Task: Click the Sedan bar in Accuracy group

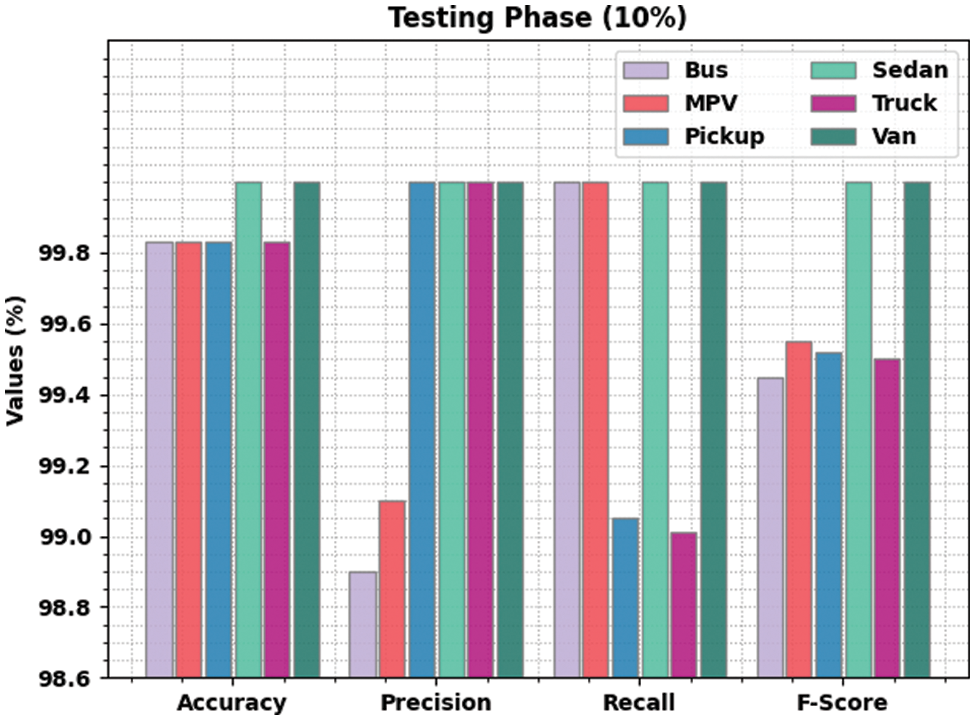Action: 249,430
